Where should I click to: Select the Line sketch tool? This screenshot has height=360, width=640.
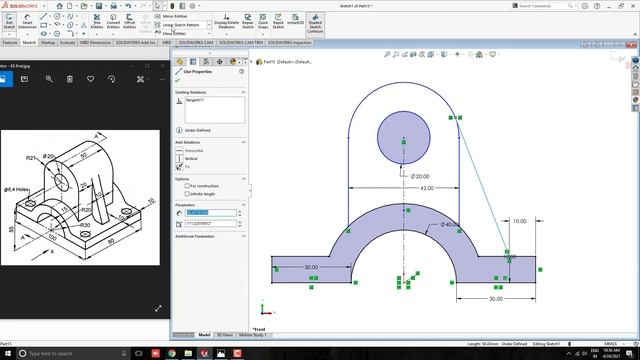pyautogui.click(x=44, y=16)
